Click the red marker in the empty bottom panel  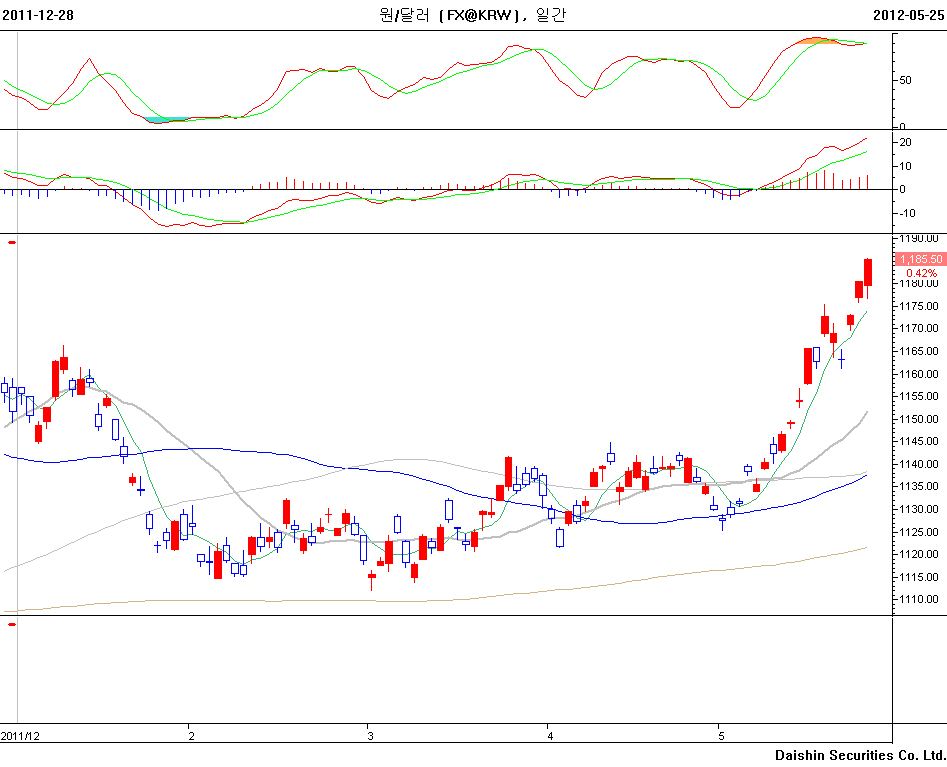[12, 625]
